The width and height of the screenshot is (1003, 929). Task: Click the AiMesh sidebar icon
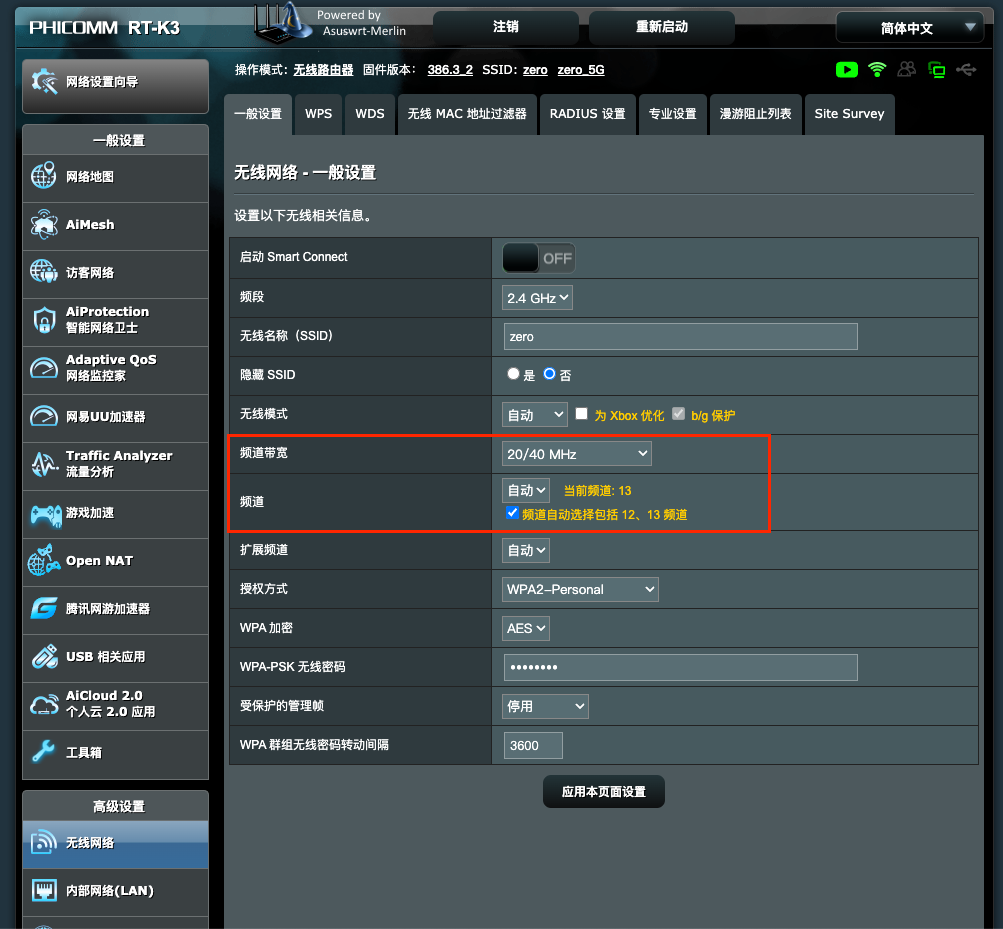(x=44, y=225)
